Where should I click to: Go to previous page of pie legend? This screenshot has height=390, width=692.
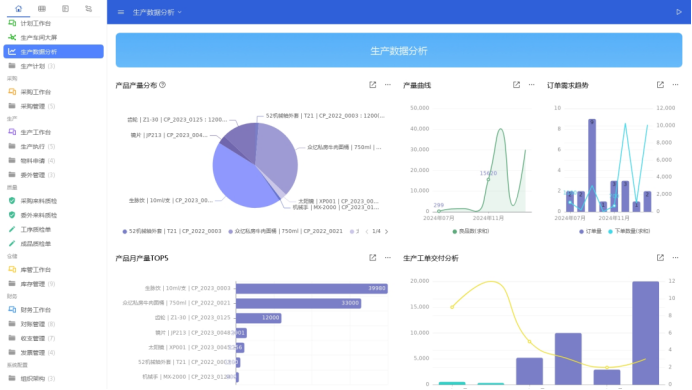tap(367, 231)
